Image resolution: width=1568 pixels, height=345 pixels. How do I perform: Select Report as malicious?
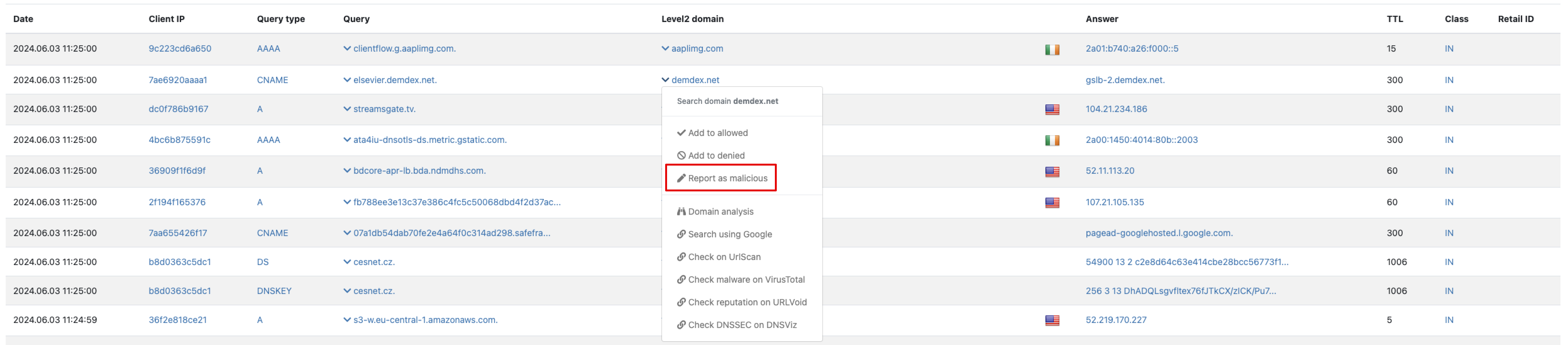[x=722, y=178]
